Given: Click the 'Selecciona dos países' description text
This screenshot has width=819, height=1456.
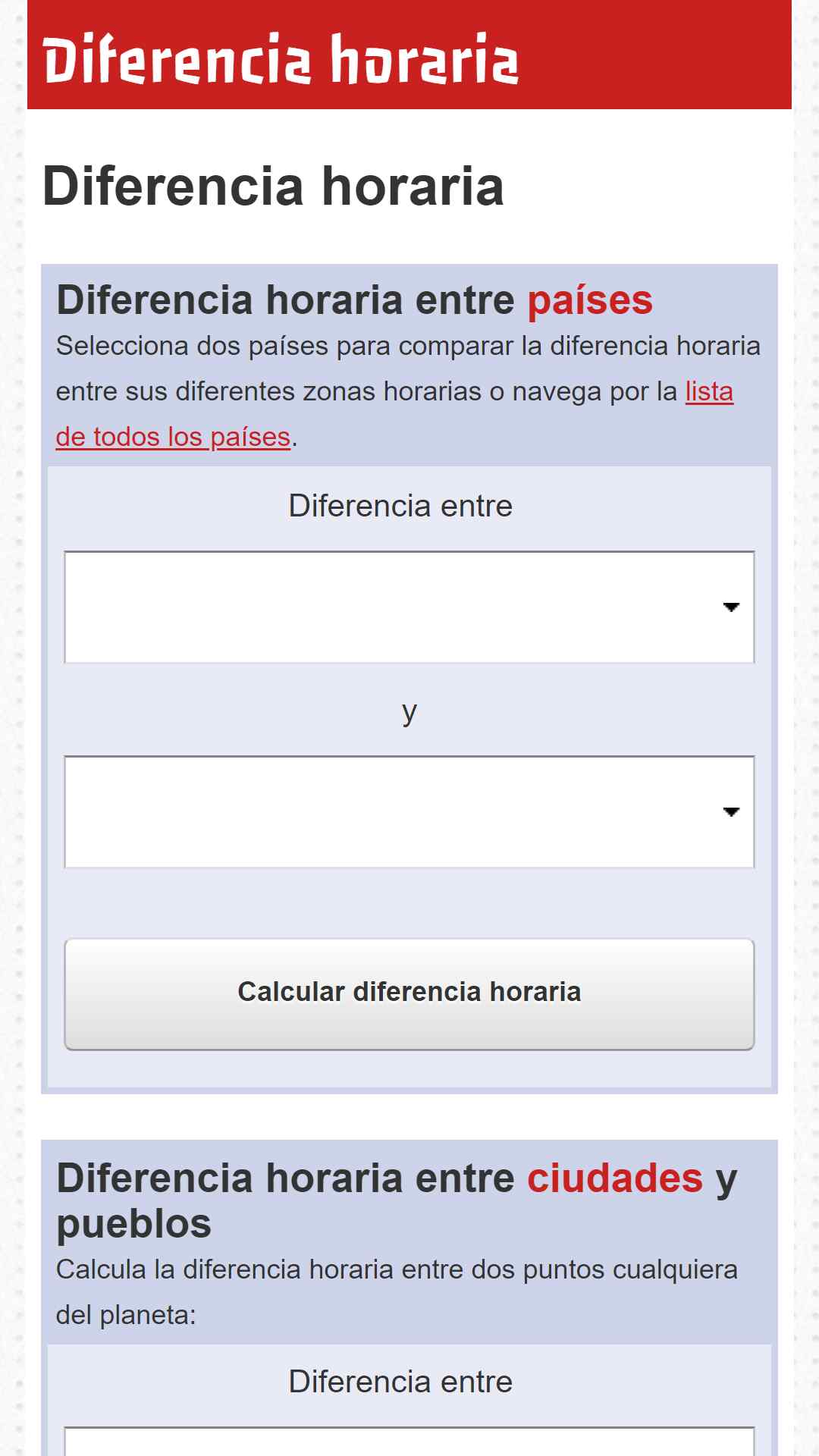Looking at the screenshot, I should [x=408, y=391].
